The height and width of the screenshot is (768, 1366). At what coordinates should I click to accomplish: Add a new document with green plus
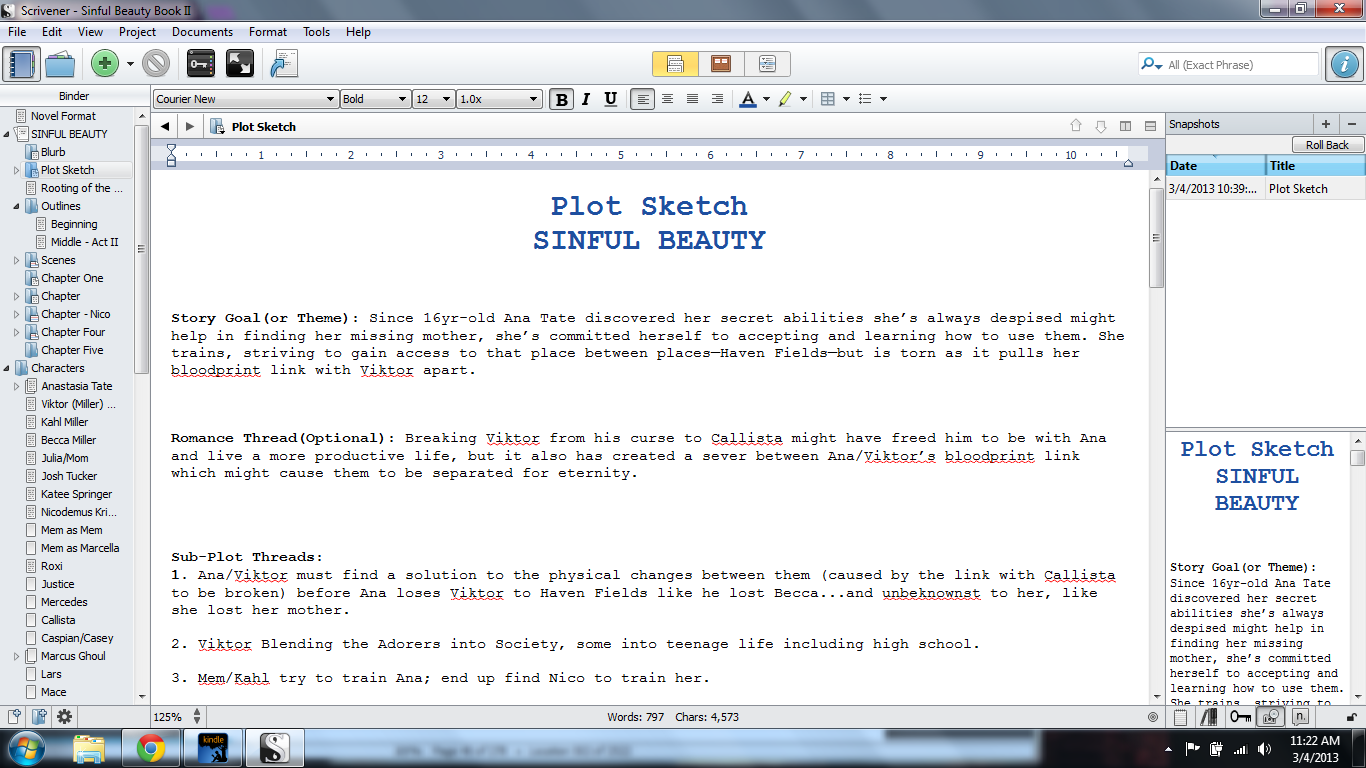click(x=105, y=64)
